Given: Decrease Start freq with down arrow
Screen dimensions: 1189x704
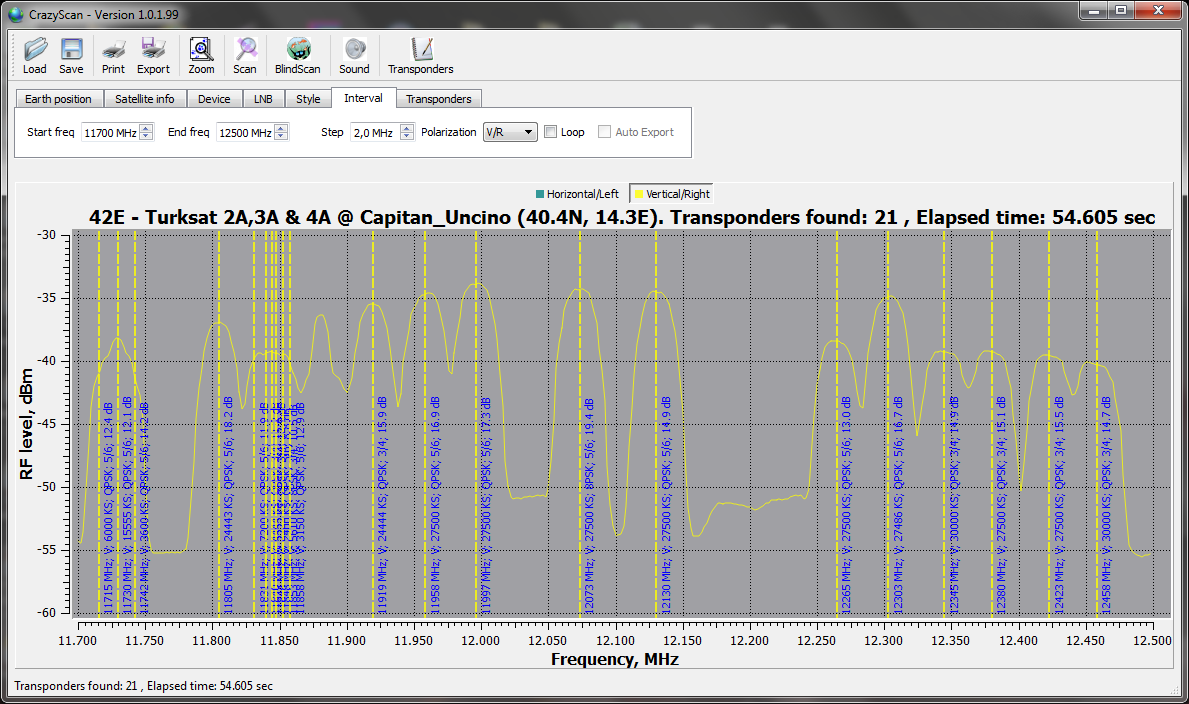Looking at the screenshot, I should pos(146,137).
